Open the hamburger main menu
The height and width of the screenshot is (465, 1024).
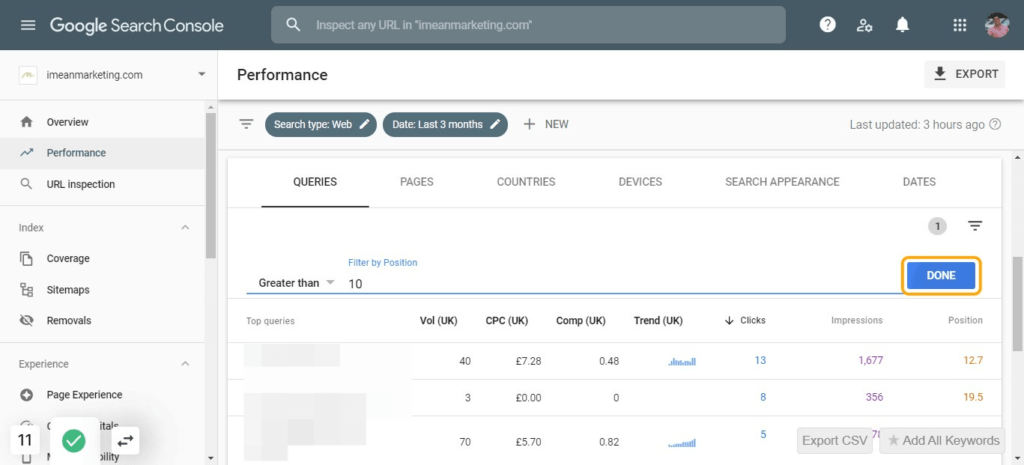tap(27, 25)
